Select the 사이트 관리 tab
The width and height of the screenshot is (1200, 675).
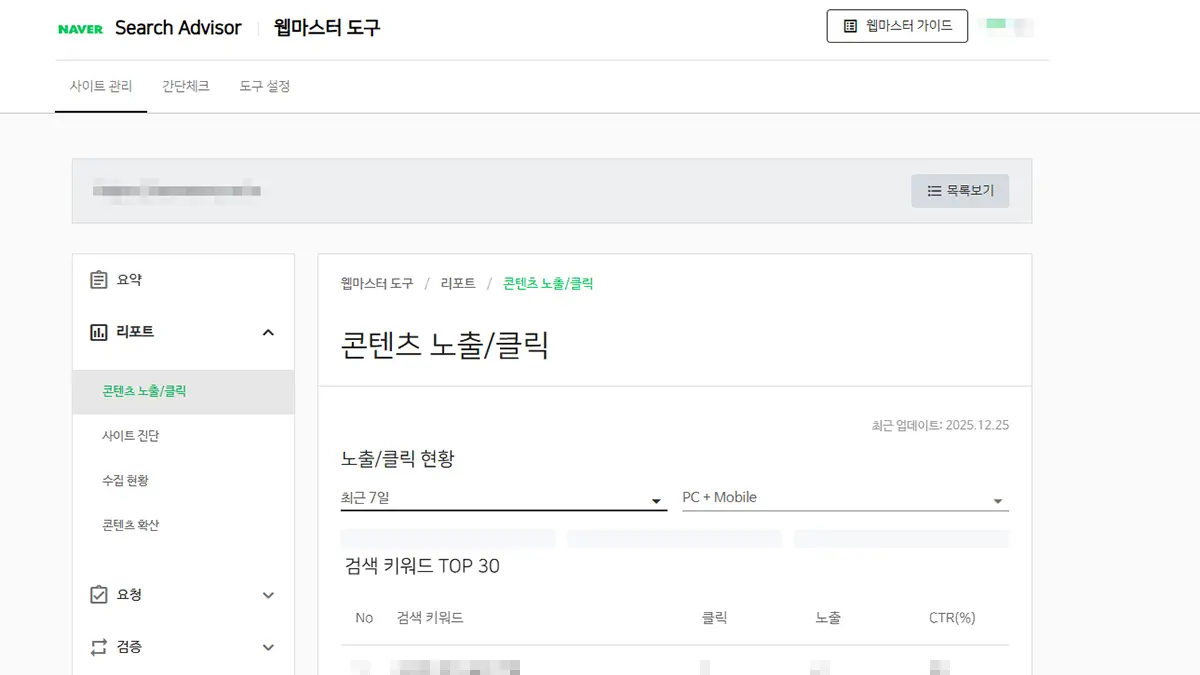[x=100, y=86]
